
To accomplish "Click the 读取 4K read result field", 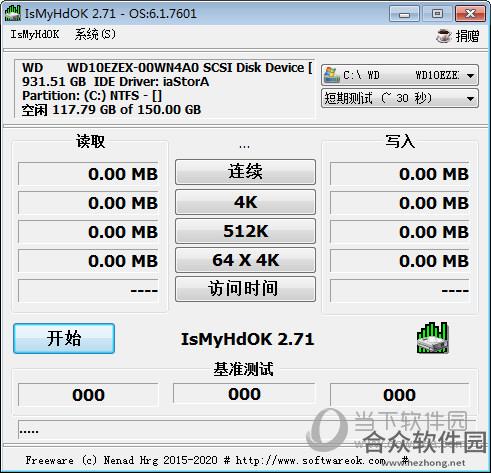I will click(x=88, y=203).
